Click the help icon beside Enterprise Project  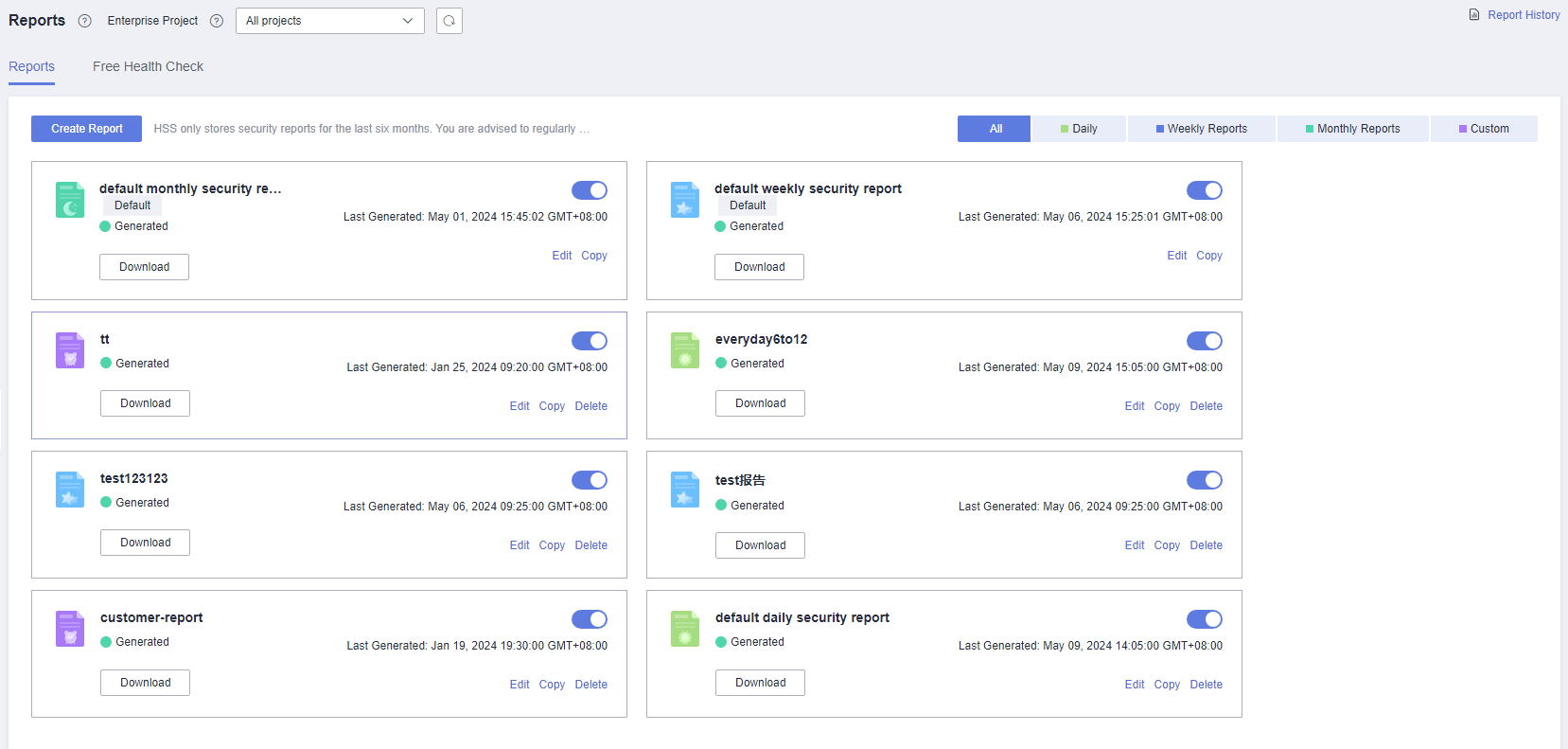[217, 21]
